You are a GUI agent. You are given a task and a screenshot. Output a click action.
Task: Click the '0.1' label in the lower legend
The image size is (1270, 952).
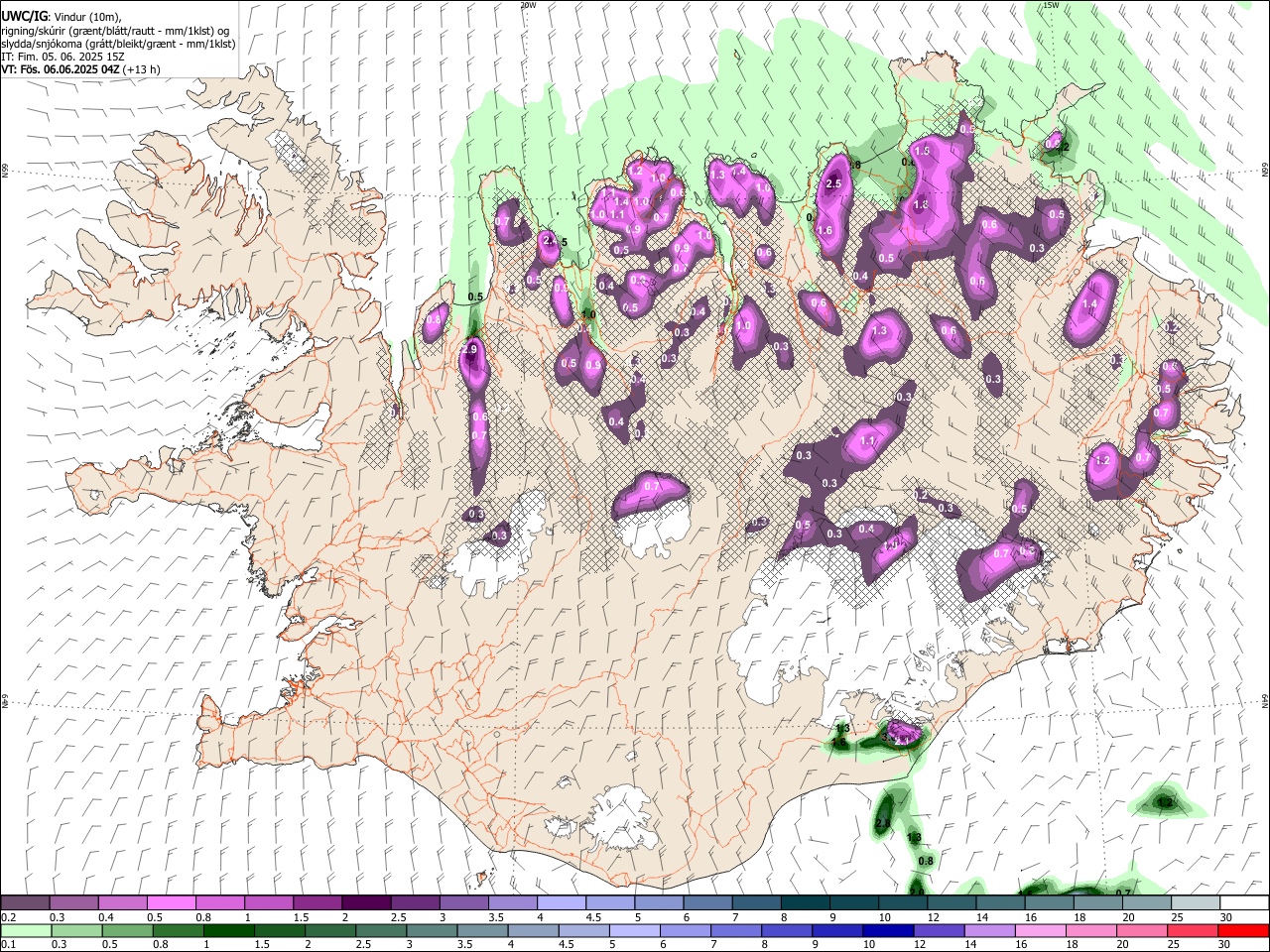pyautogui.click(x=10, y=945)
